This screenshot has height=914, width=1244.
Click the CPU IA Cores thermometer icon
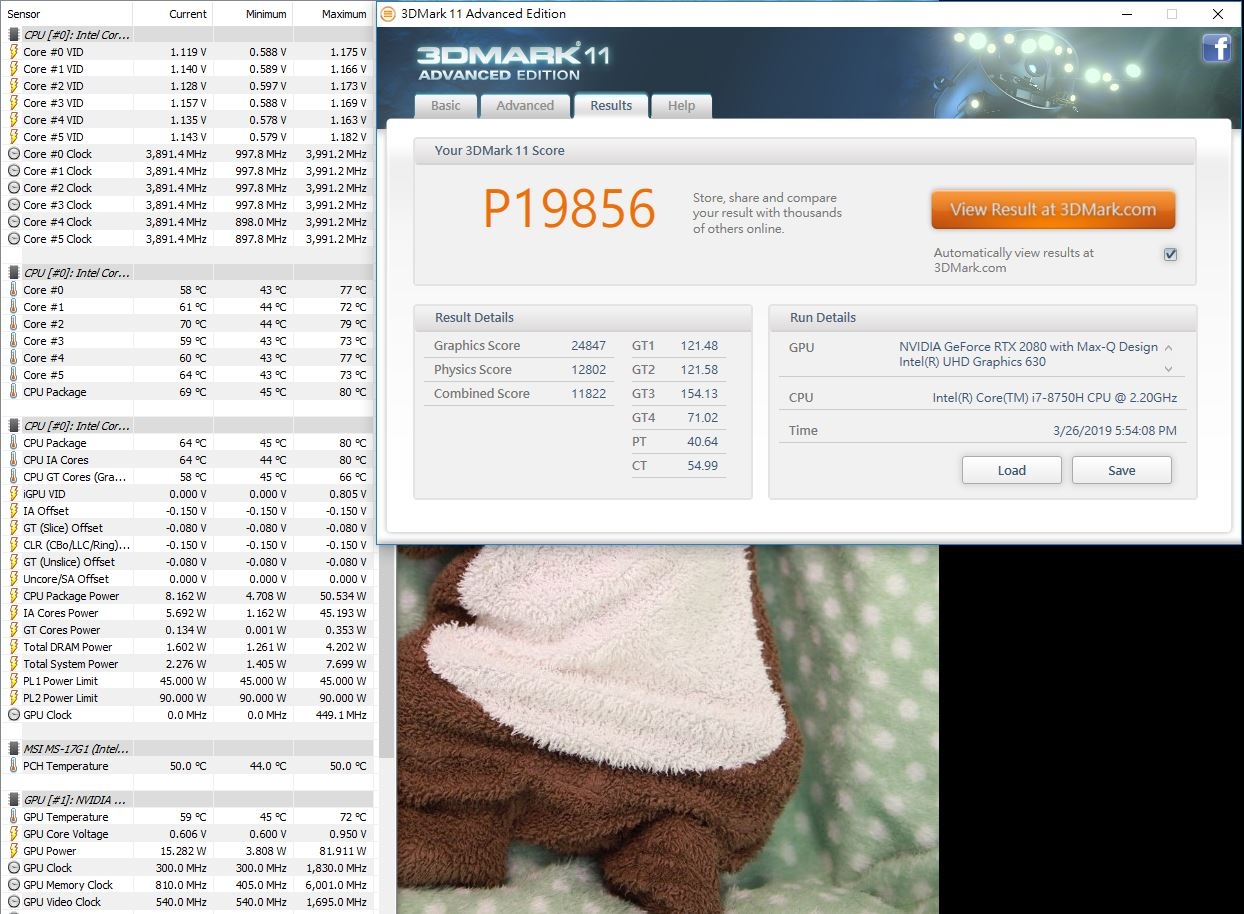14,460
